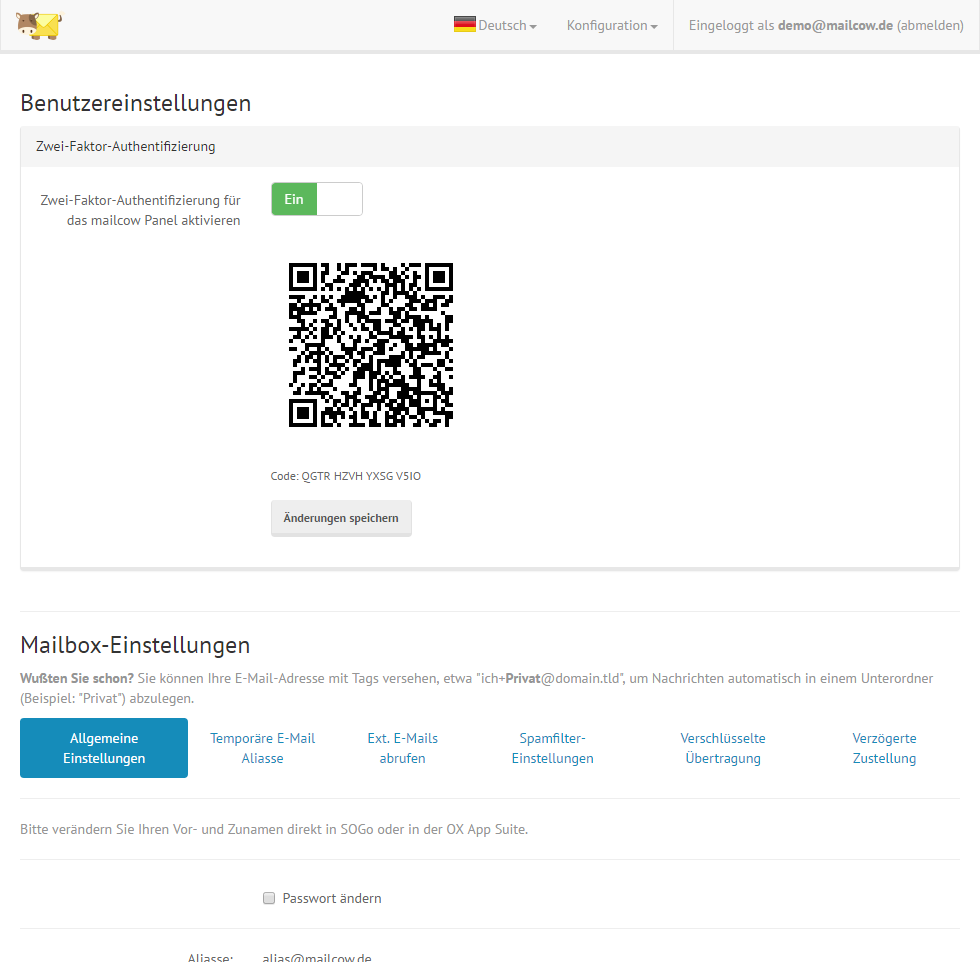The image size is (980, 962).
Task: Open the Ext. E-Mails abrufen tab
Action: pyautogui.click(x=402, y=748)
